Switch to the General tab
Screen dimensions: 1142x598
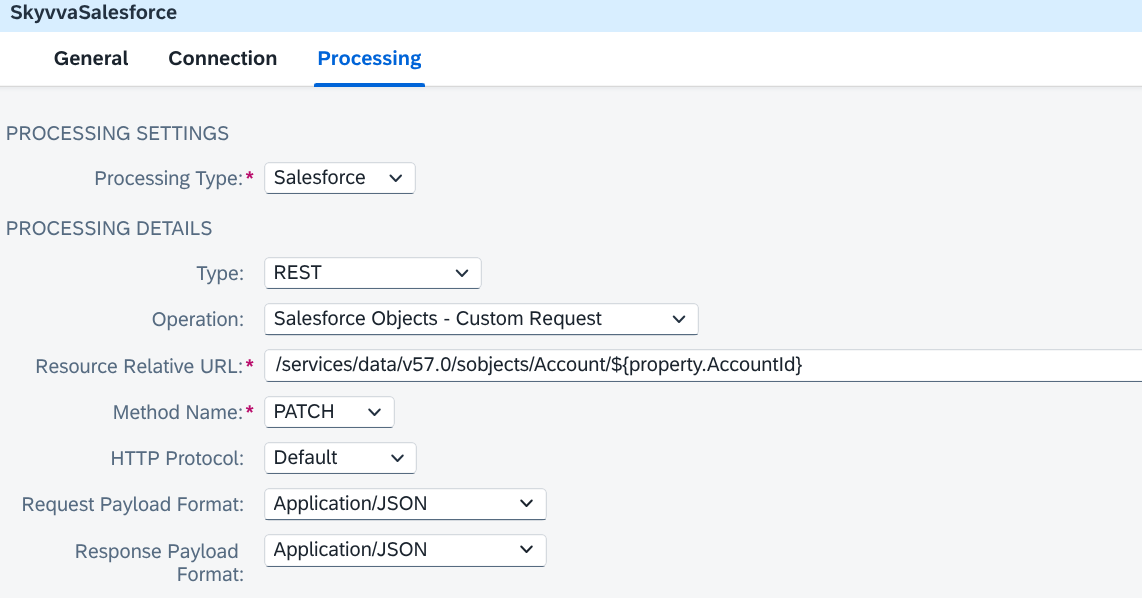coord(91,58)
